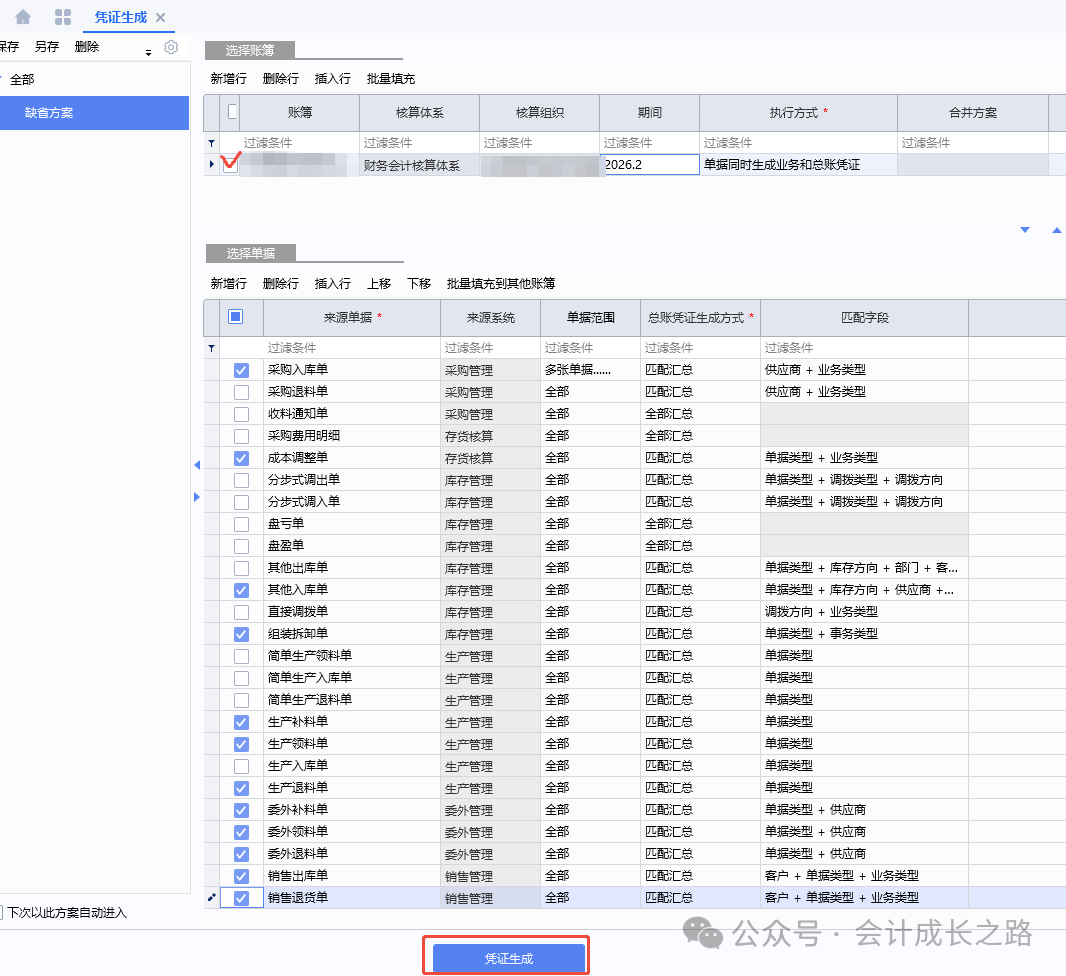This screenshot has width=1066, height=976.
Task: Click the right-pointing panel expand arrow
Action: 197,497
